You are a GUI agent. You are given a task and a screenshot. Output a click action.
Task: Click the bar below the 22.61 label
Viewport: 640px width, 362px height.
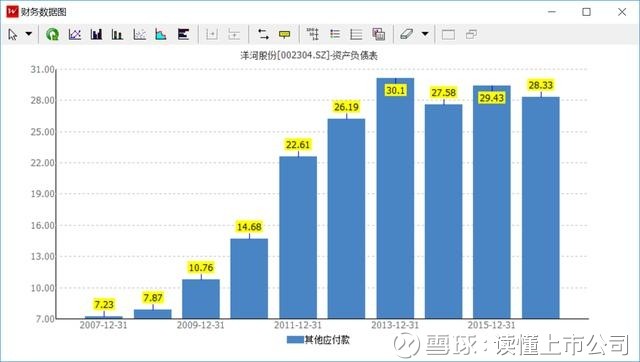point(298,238)
